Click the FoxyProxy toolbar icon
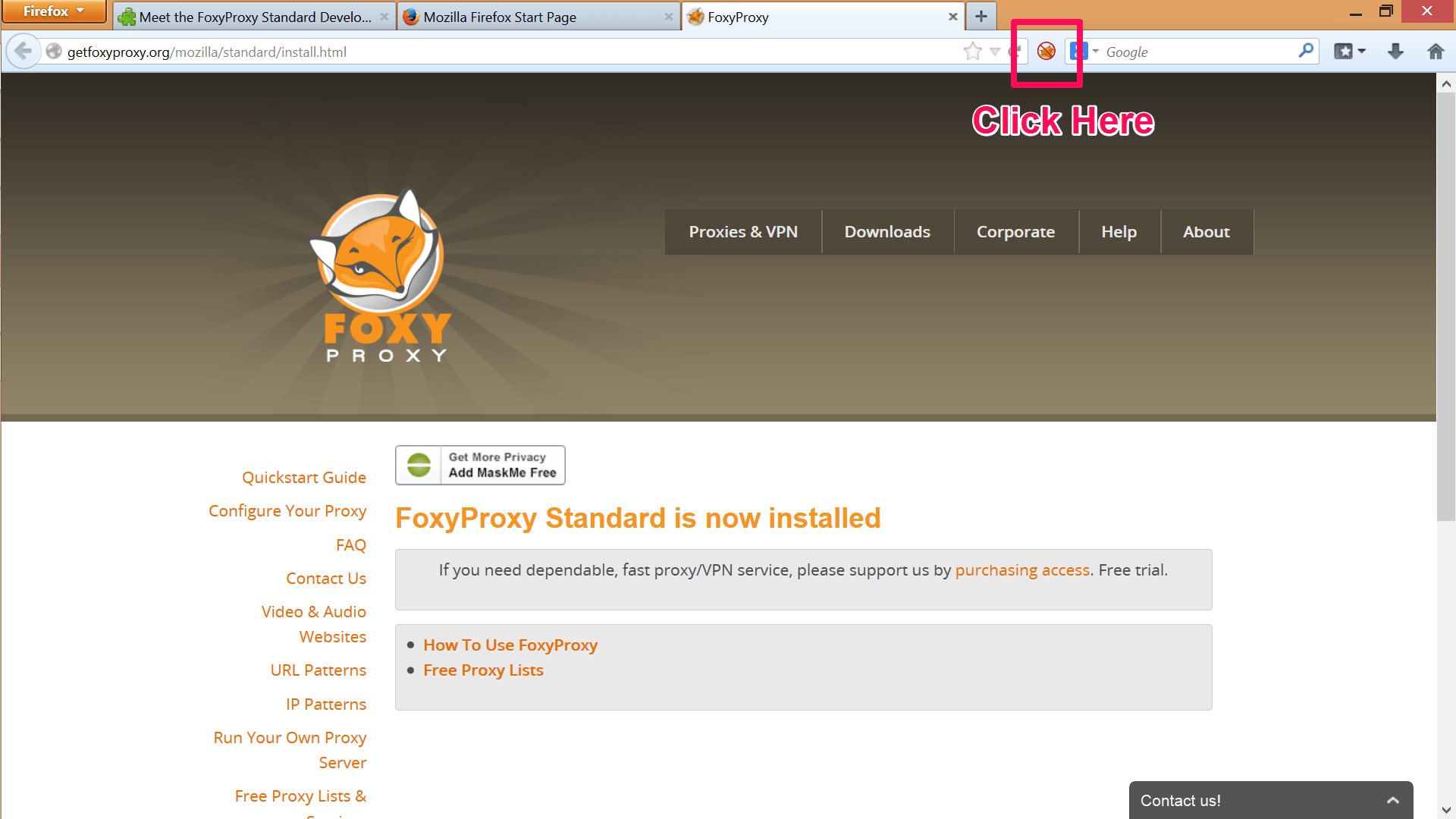The height and width of the screenshot is (819, 1456). pos(1046,52)
